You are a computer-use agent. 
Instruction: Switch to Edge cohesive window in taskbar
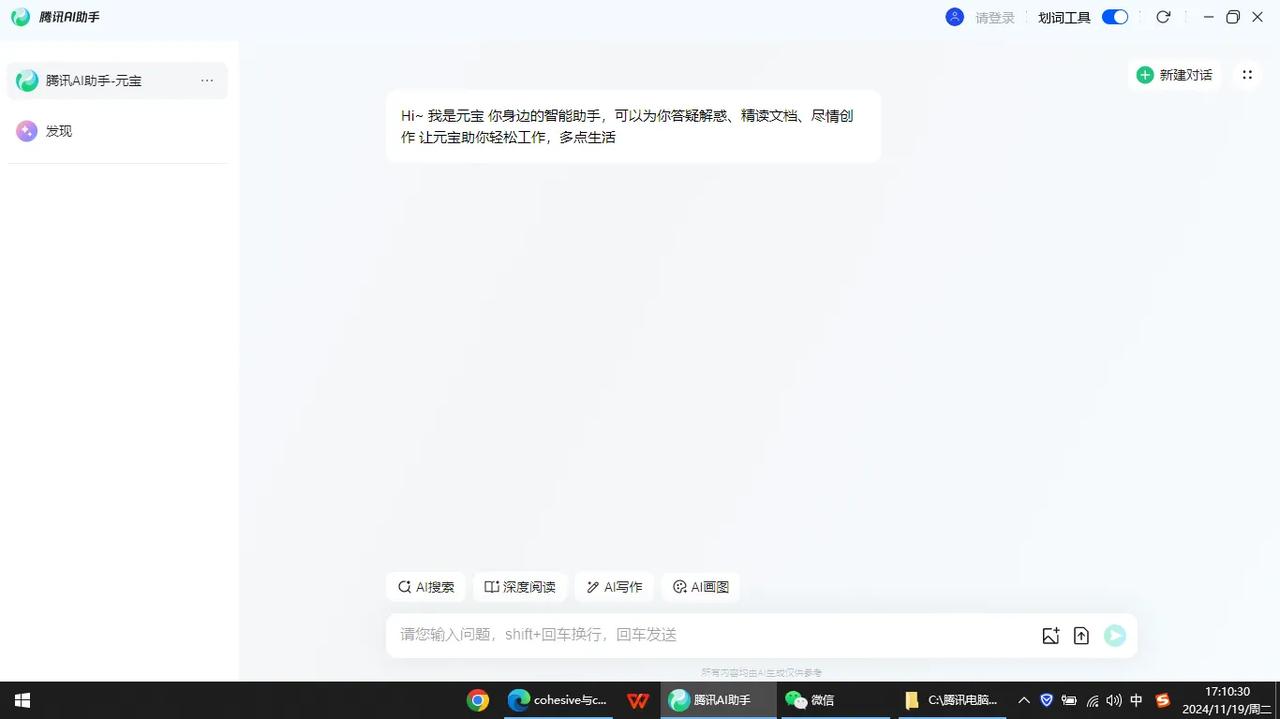557,700
